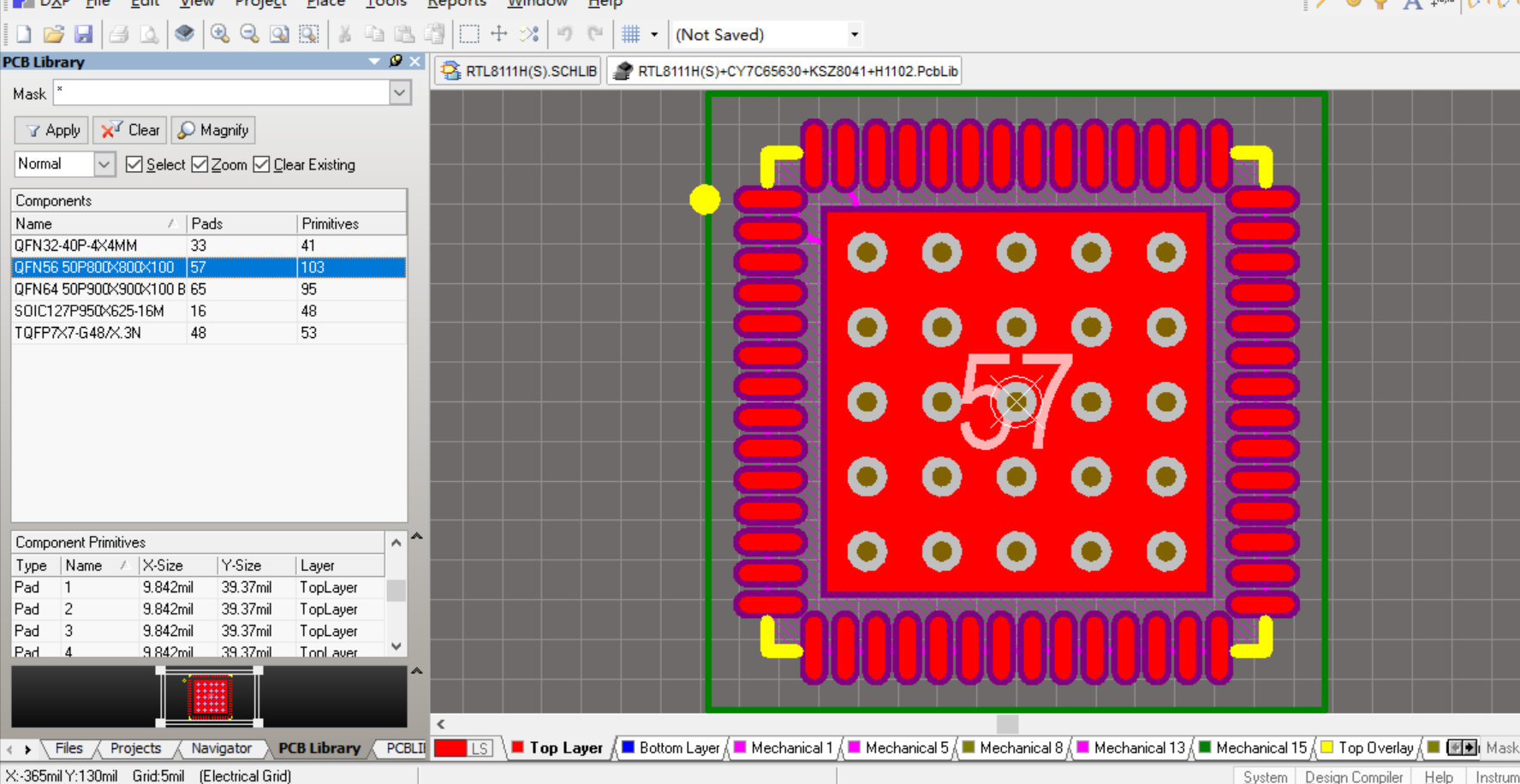
Task: Collapse the preview section arrow
Action: pos(417,671)
